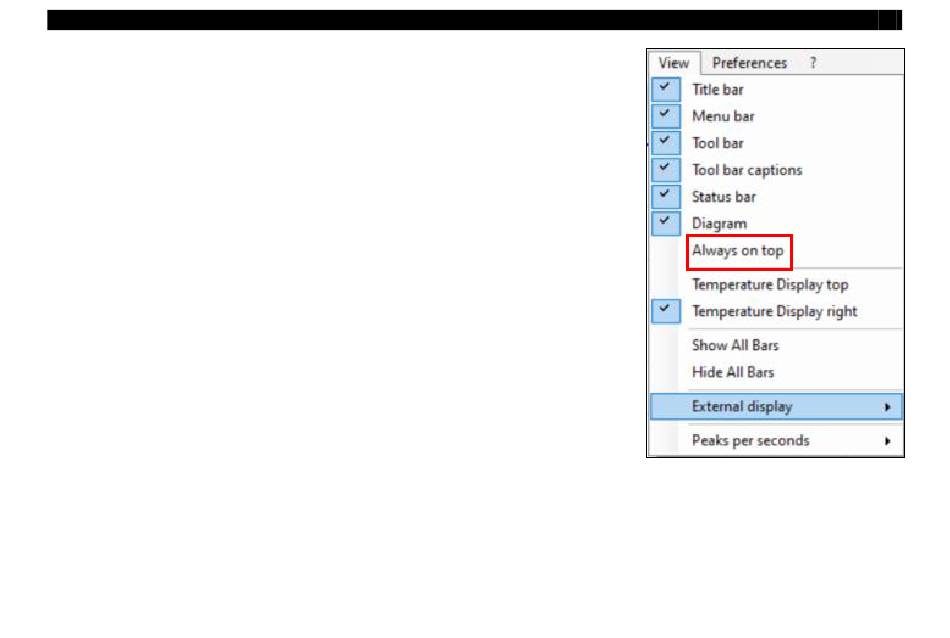Viewport: 950px width, 638px height.
Task: Toggle the Menu bar option
Action: (776, 116)
